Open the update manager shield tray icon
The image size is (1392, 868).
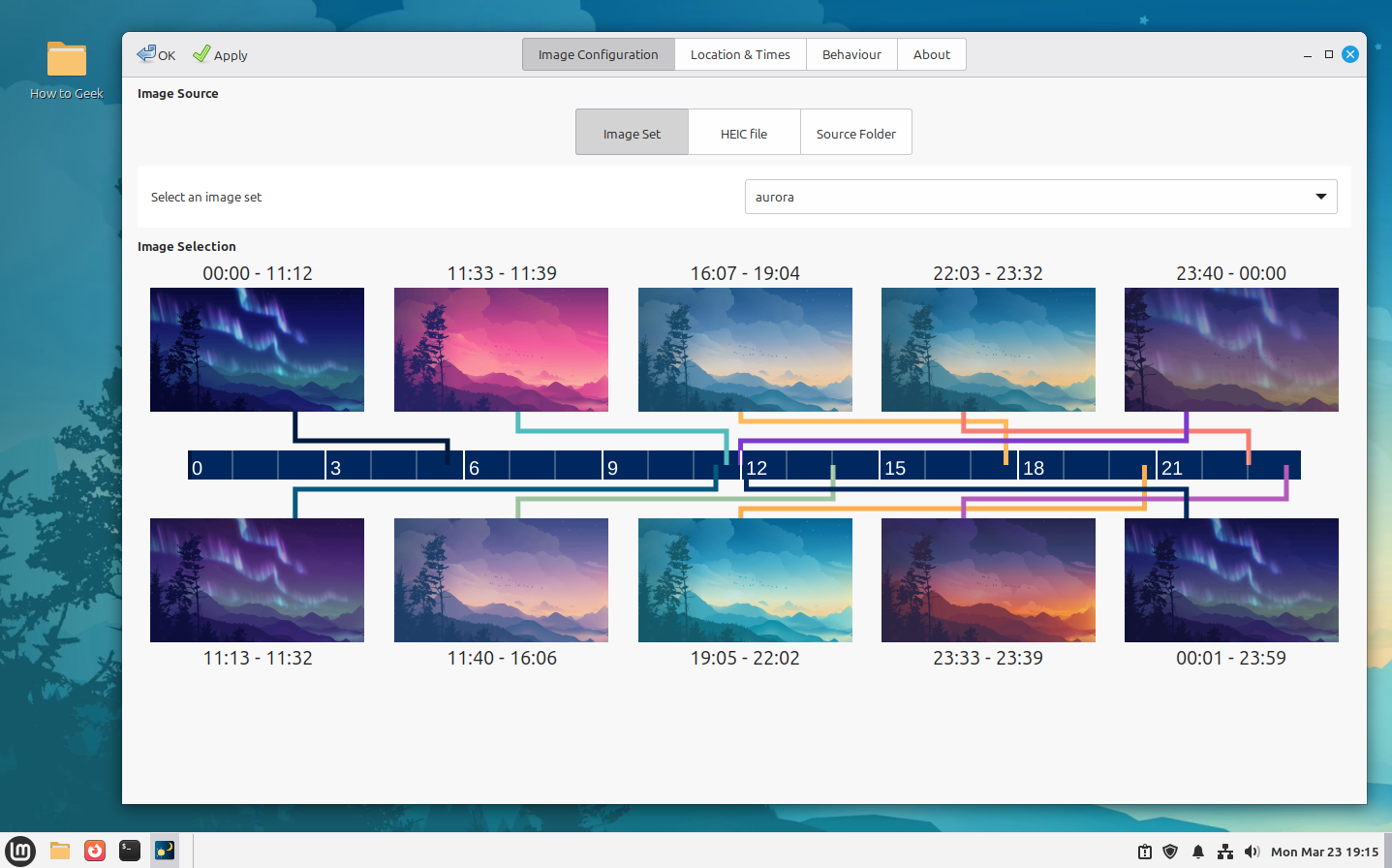[1170, 852]
